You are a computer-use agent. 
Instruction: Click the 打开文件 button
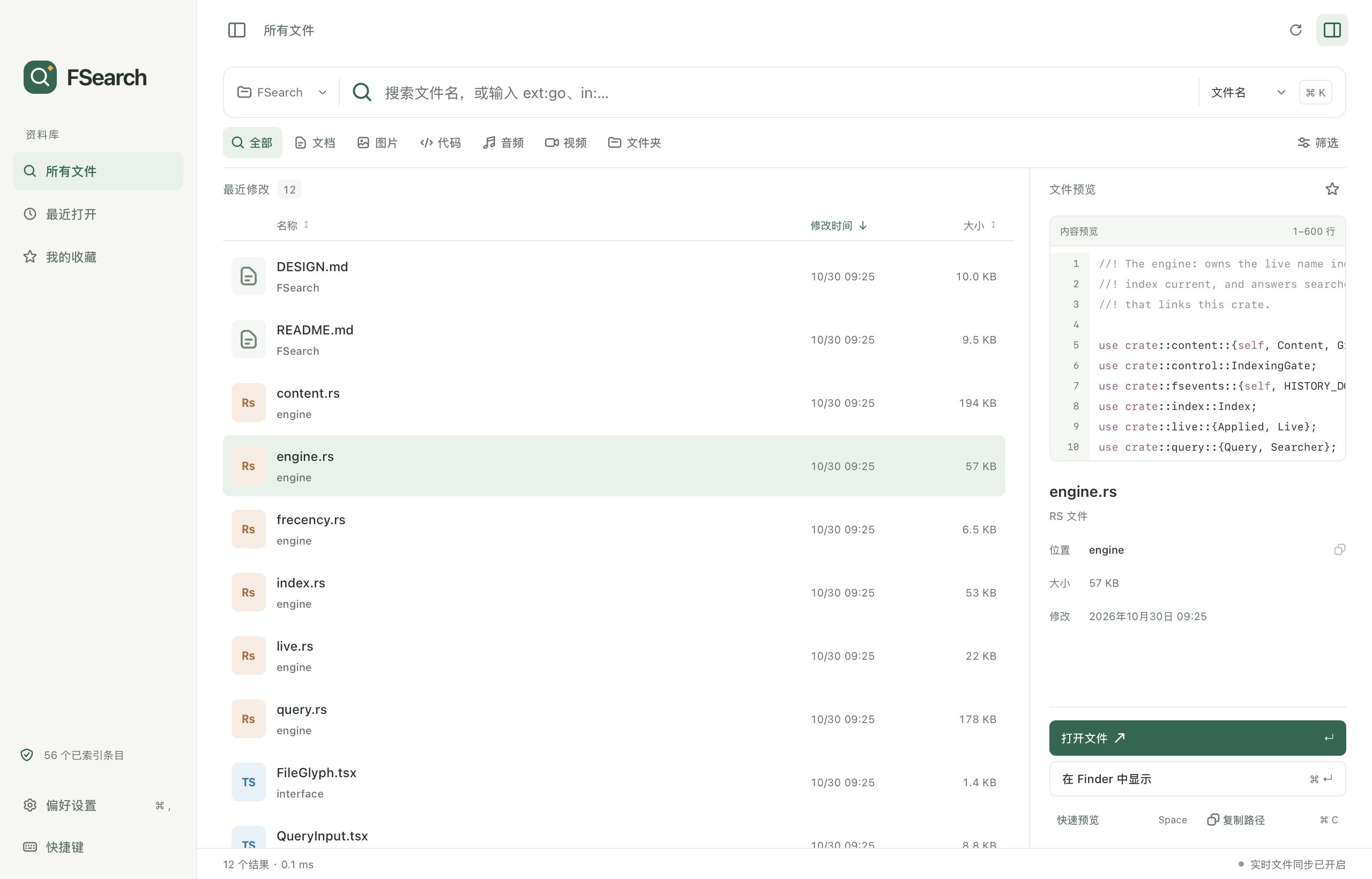[x=1197, y=738]
